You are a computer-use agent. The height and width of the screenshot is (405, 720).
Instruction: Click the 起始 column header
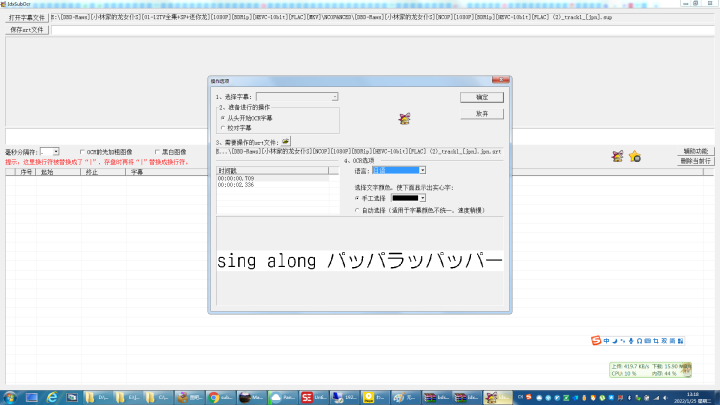click(58, 172)
